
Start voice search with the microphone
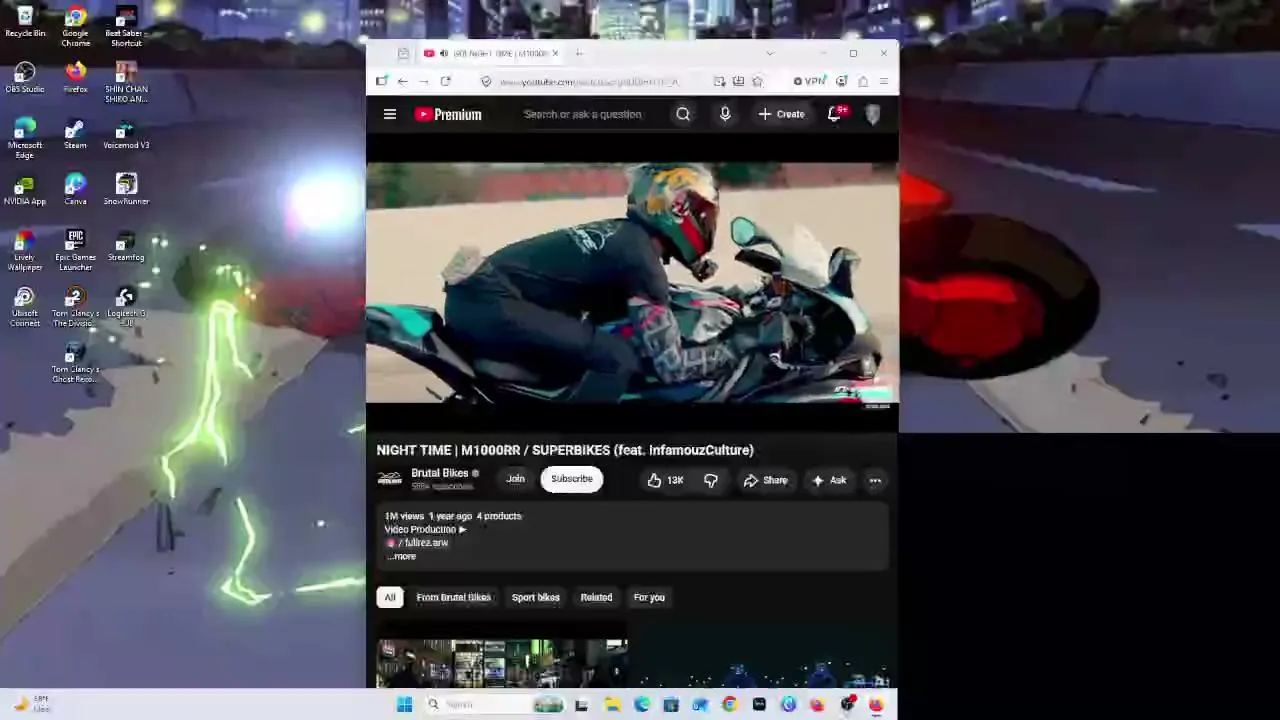pyautogui.click(x=725, y=114)
